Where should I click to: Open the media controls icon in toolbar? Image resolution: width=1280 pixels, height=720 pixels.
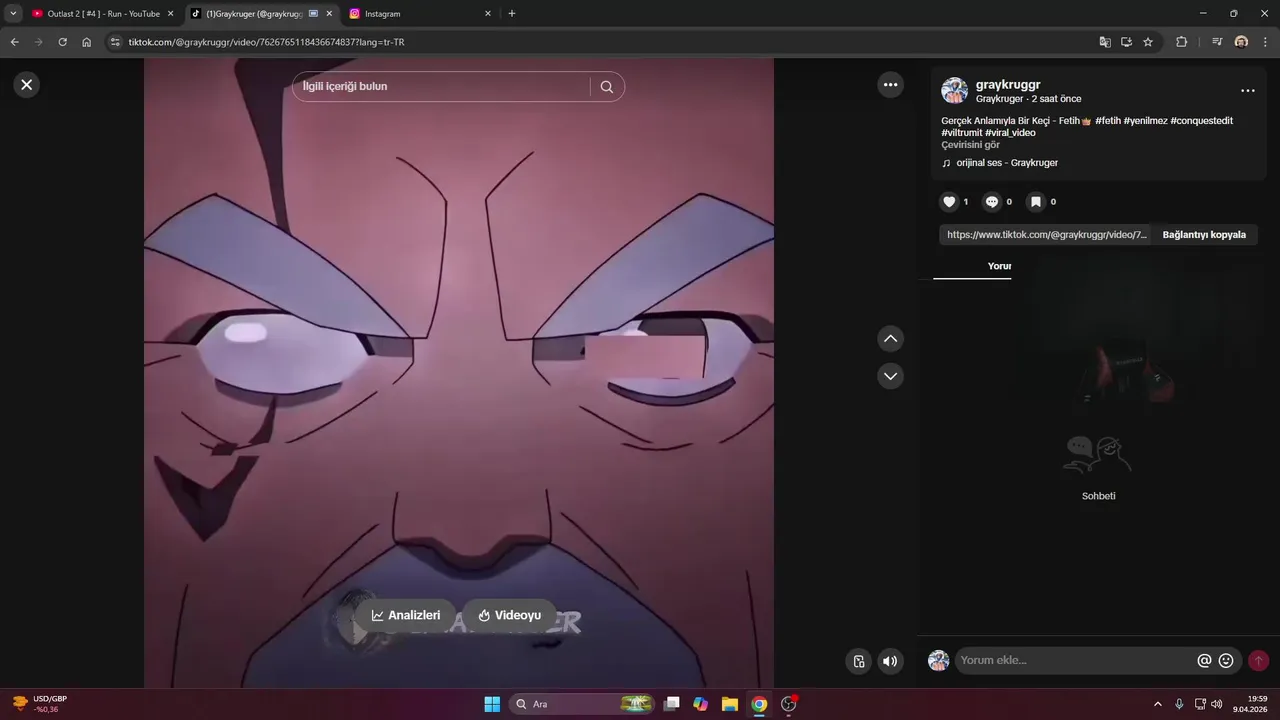coord(1217,42)
